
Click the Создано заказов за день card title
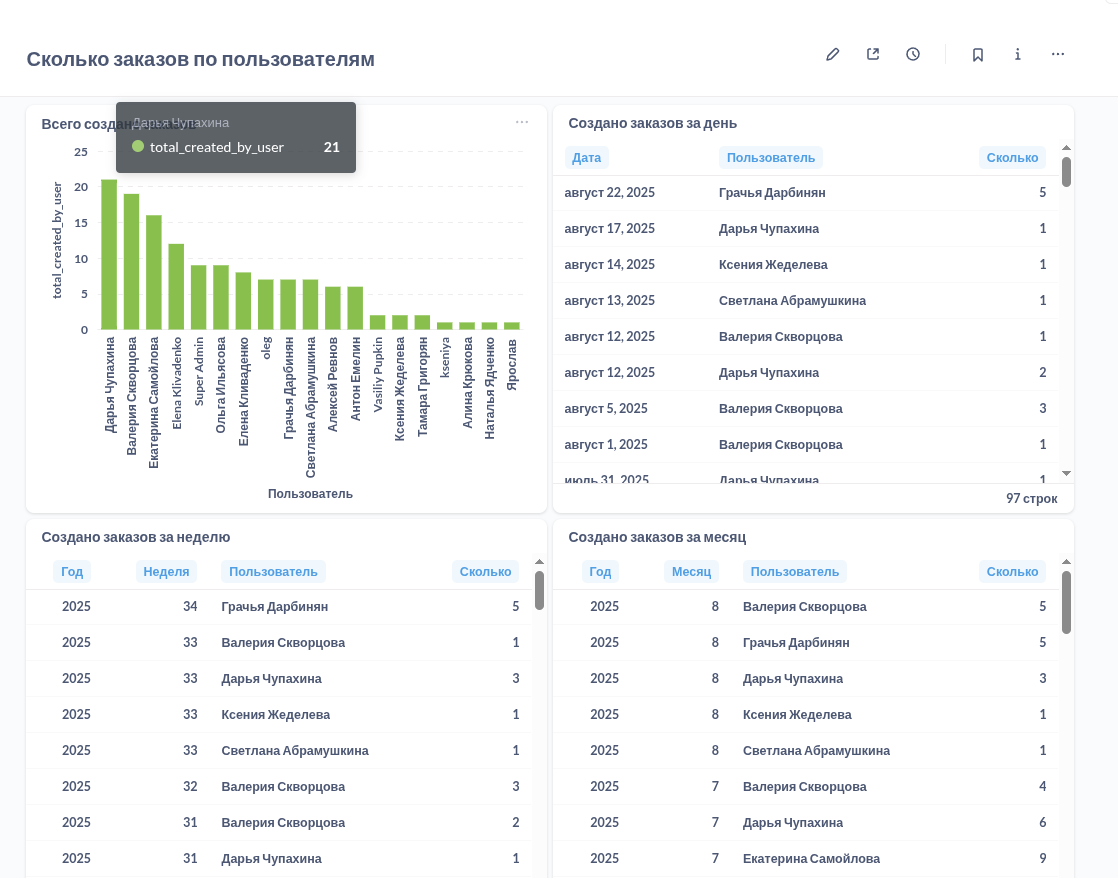[x=652, y=123]
